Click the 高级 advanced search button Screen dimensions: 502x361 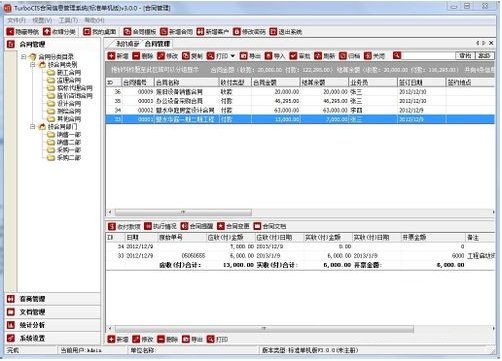[484, 56]
